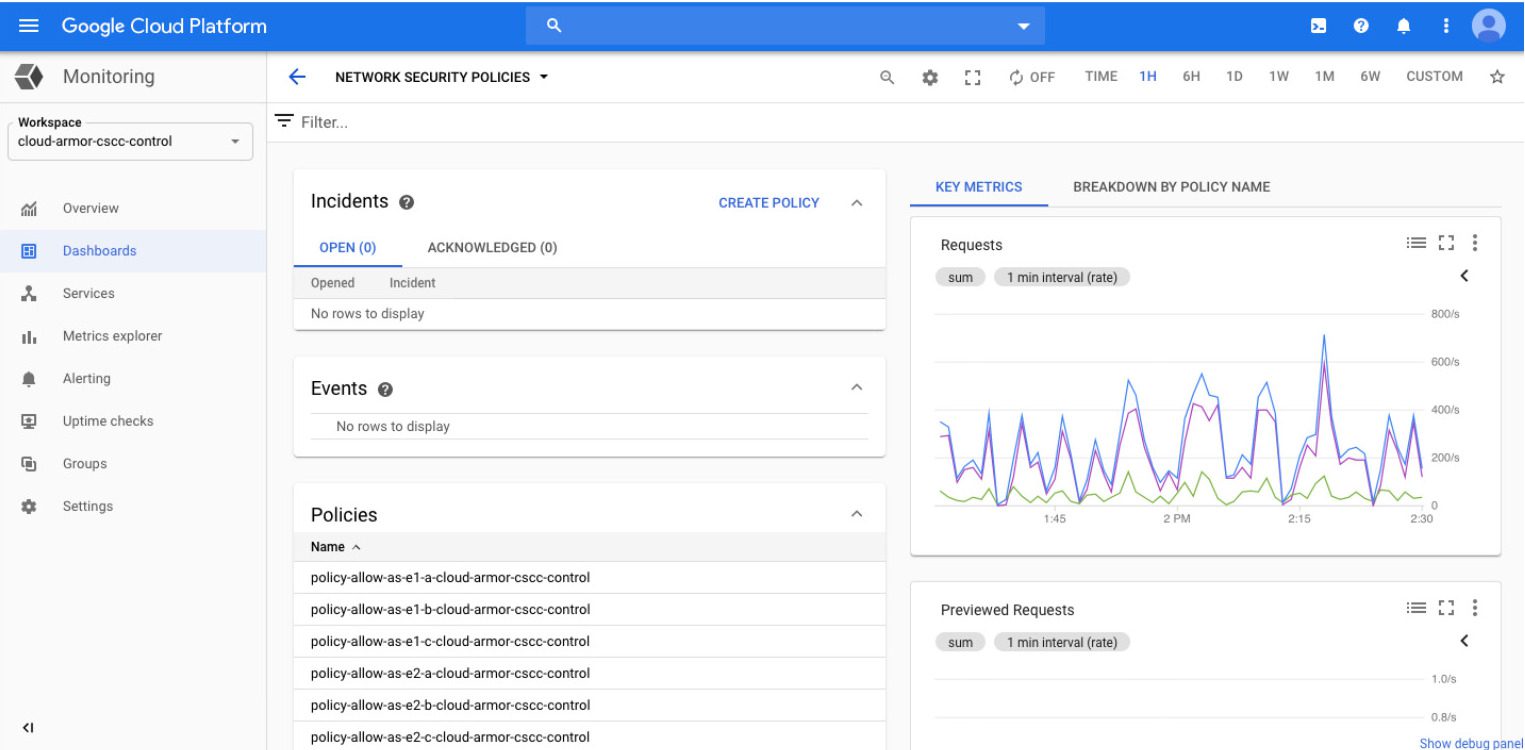Switch to BREAKDOWN BY POLICY NAME tab
1525x750 pixels.
tap(1171, 187)
